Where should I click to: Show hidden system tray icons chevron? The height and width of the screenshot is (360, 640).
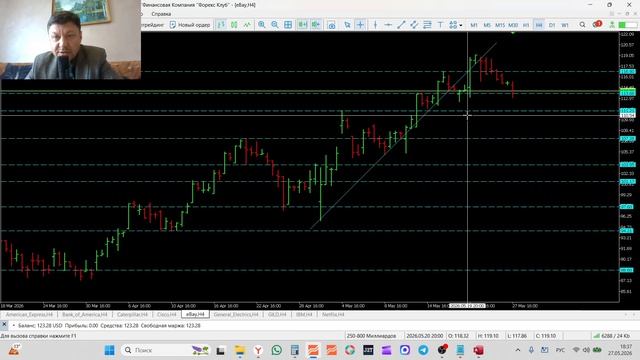click(518, 350)
